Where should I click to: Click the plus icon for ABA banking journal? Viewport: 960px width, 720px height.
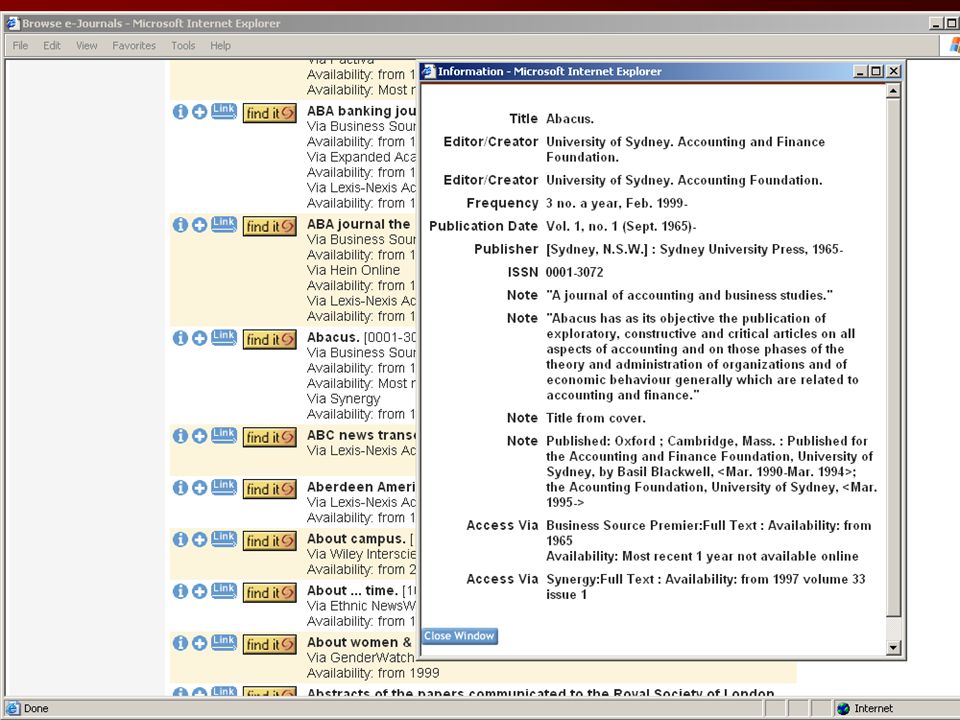[x=200, y=111]
